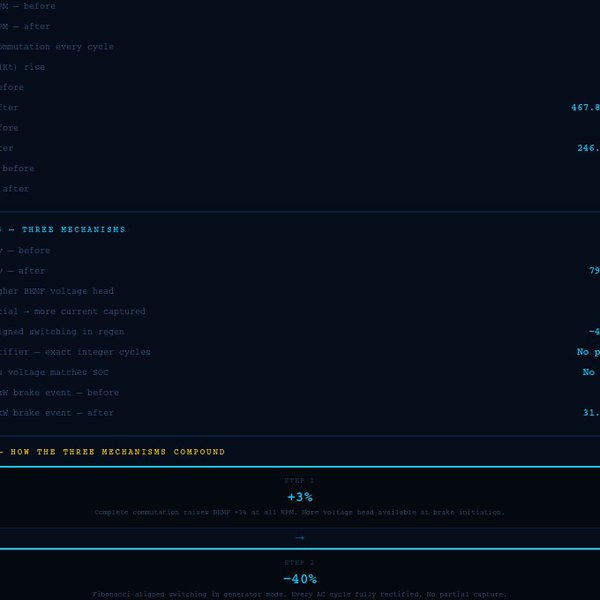Click the 'kW brake event — after' row
This screenshot has height=600, width=600.
(57, 413)
